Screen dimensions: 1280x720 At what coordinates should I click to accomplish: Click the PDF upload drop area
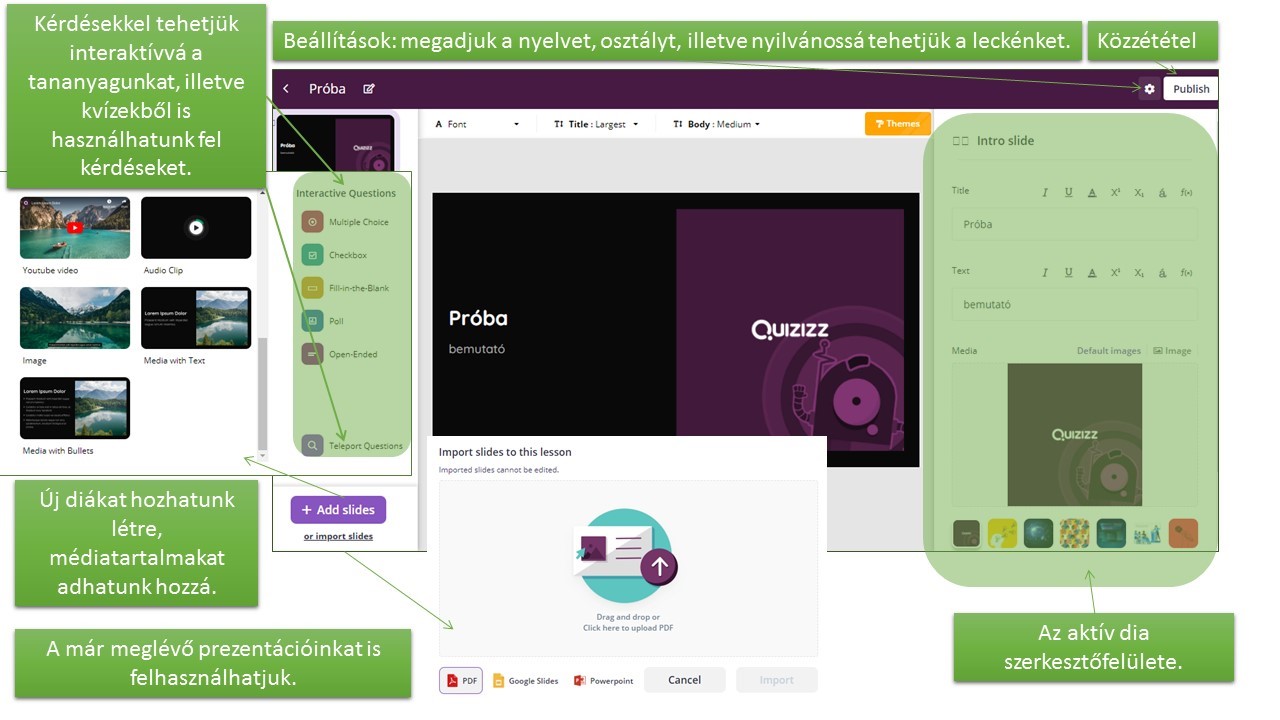point(628,568)
